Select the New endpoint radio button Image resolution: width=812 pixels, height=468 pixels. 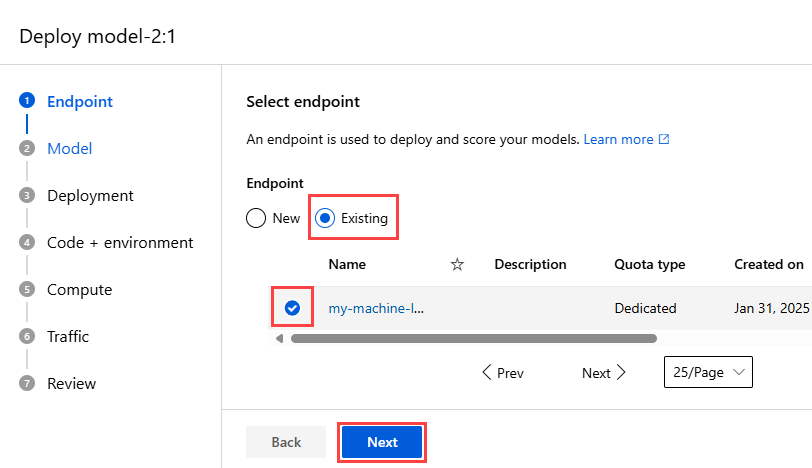coord(256,218)
